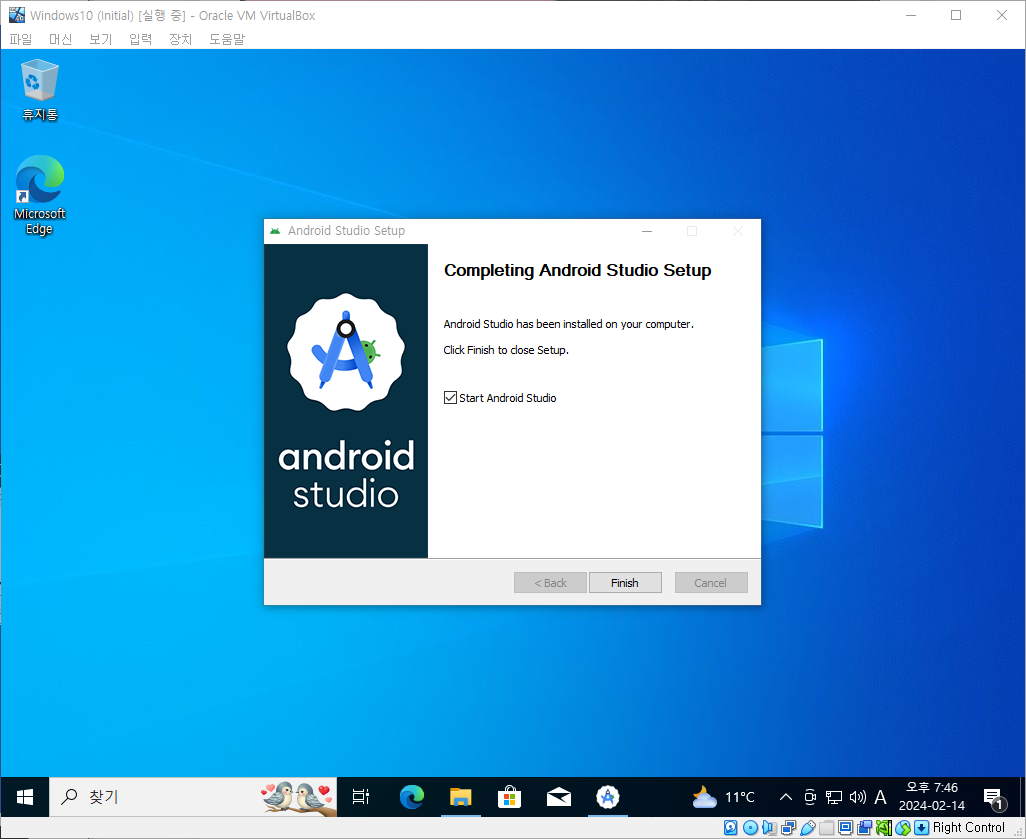
Task: Open Task View on the taskbar
Action: pos(361,797)
